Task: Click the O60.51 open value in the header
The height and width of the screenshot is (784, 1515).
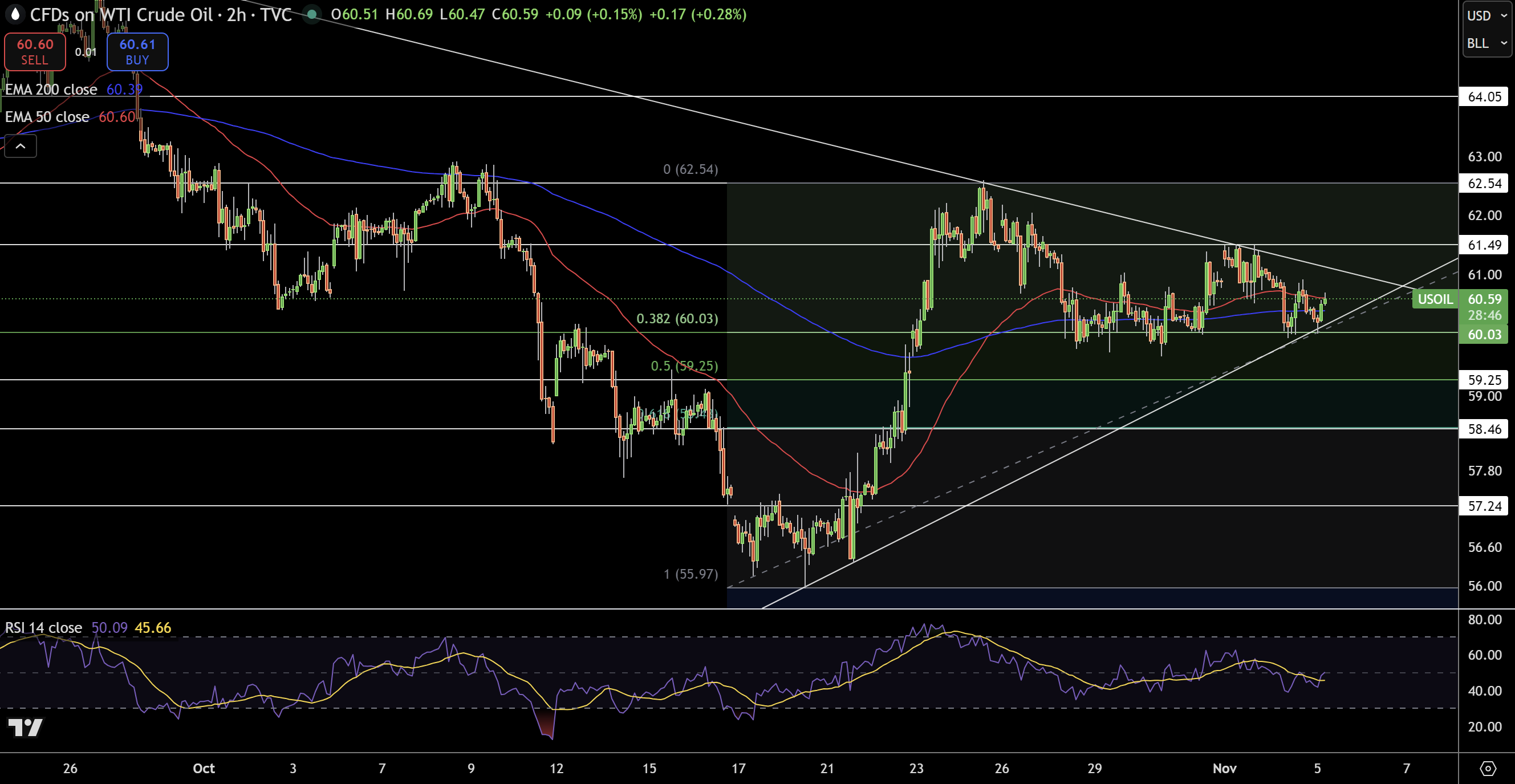Action: click(353, 15)
